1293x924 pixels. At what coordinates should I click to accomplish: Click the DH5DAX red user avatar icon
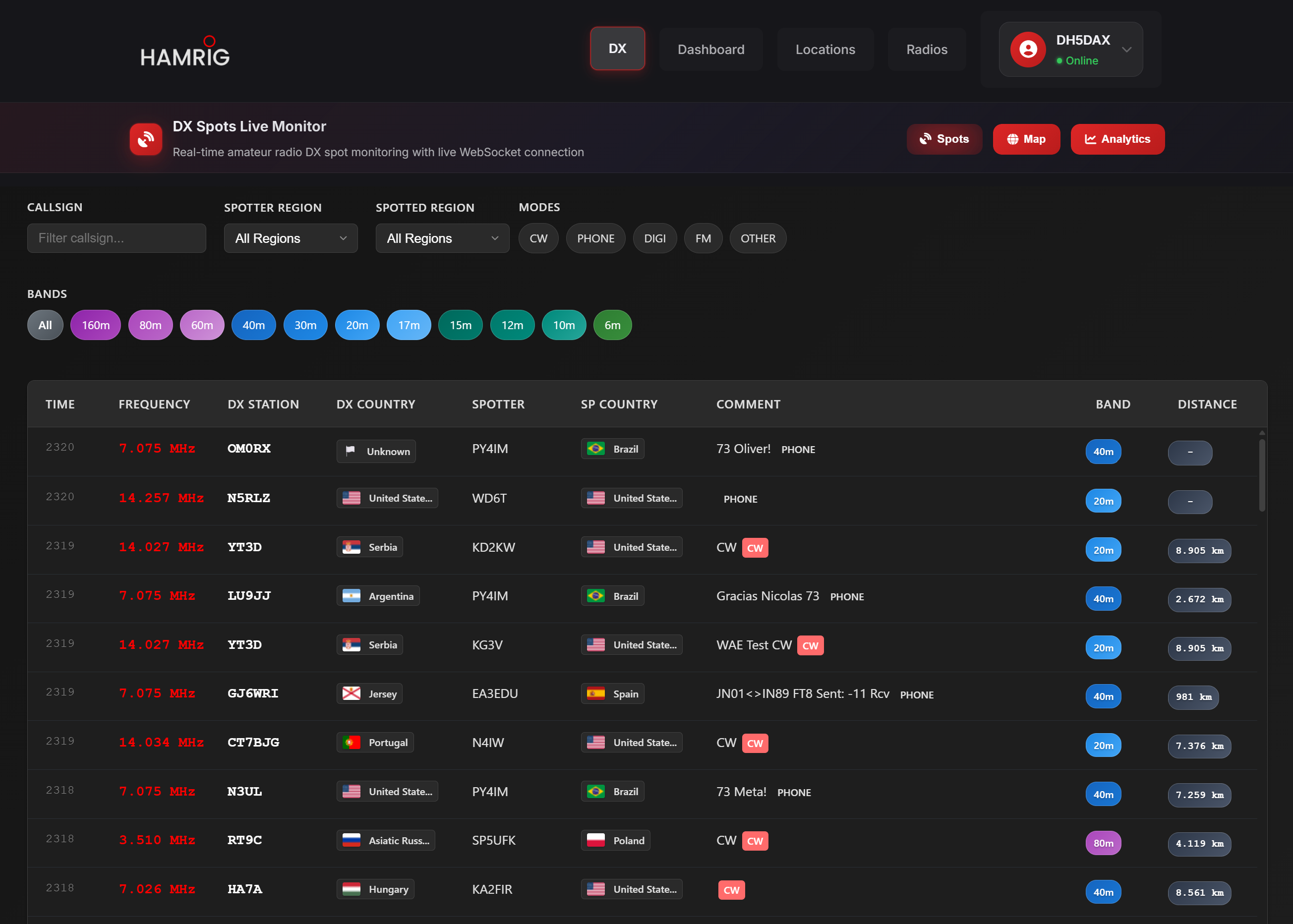coord(1028,50)
